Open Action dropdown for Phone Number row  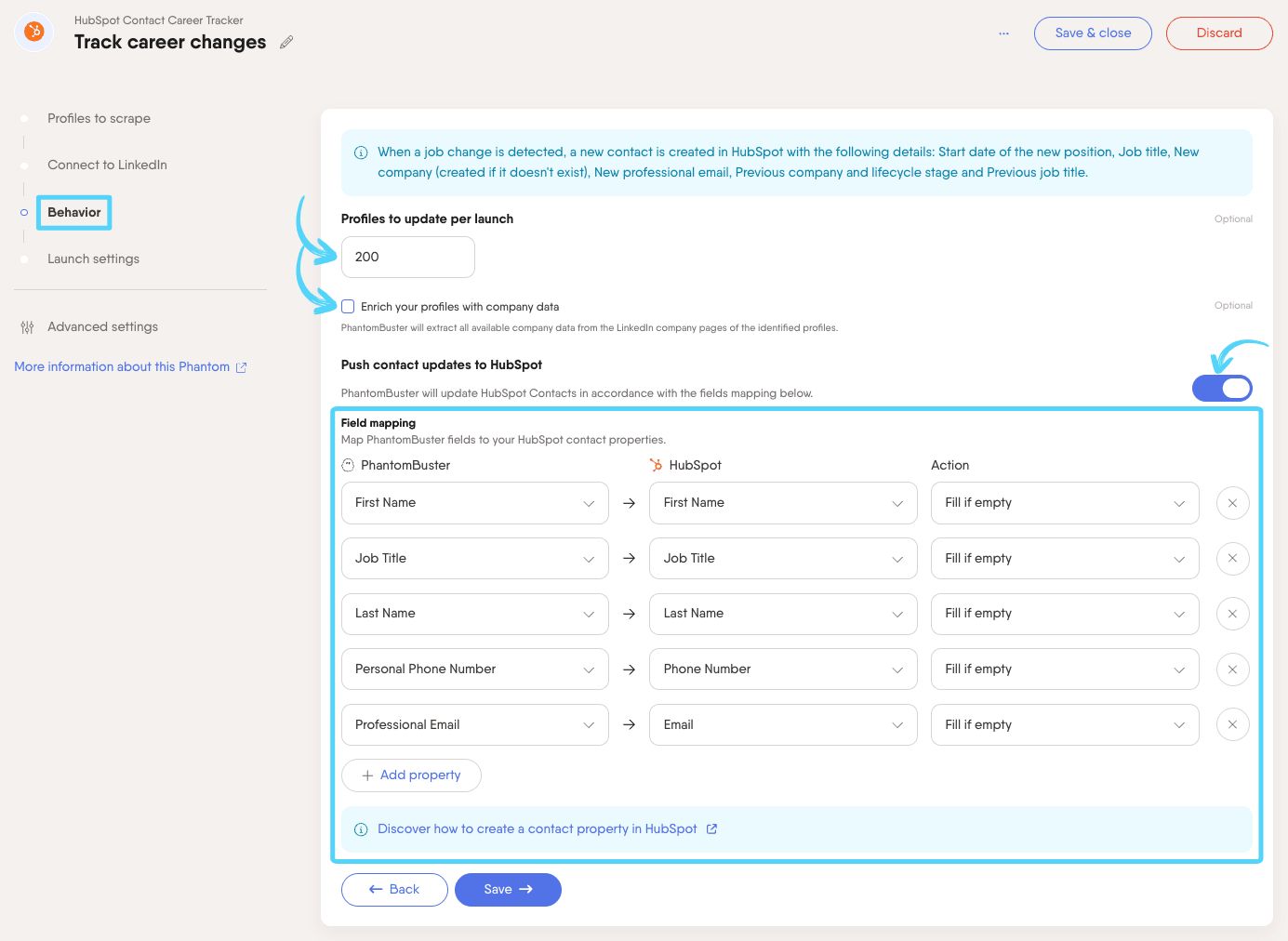point(1065,669)
